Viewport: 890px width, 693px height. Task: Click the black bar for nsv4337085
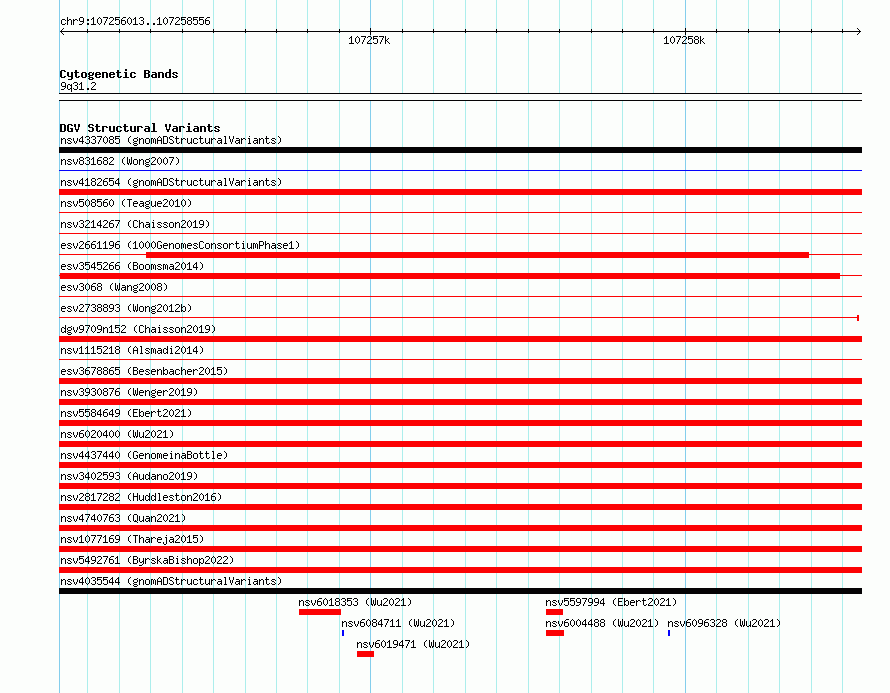pyautogui.click(x=460, y=150)
